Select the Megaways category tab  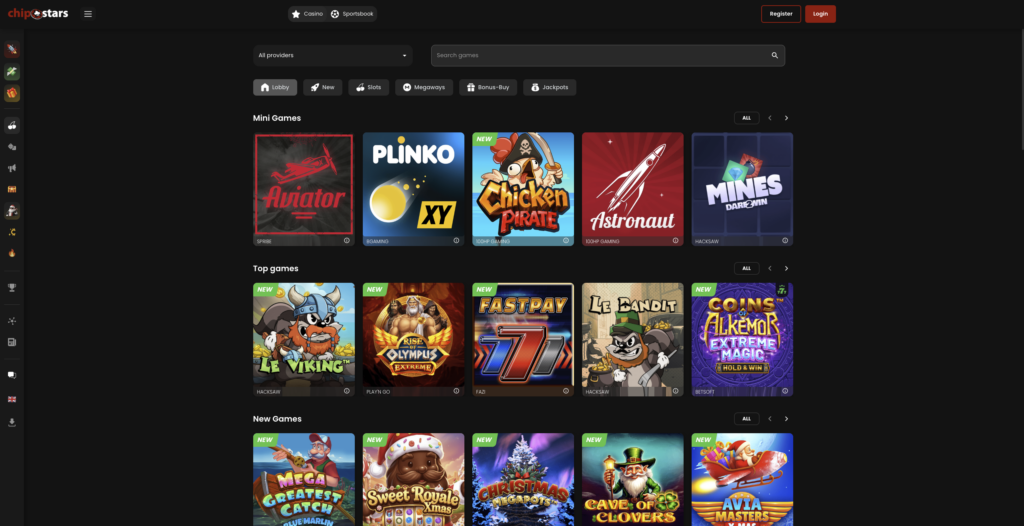(x=424, y=88)
